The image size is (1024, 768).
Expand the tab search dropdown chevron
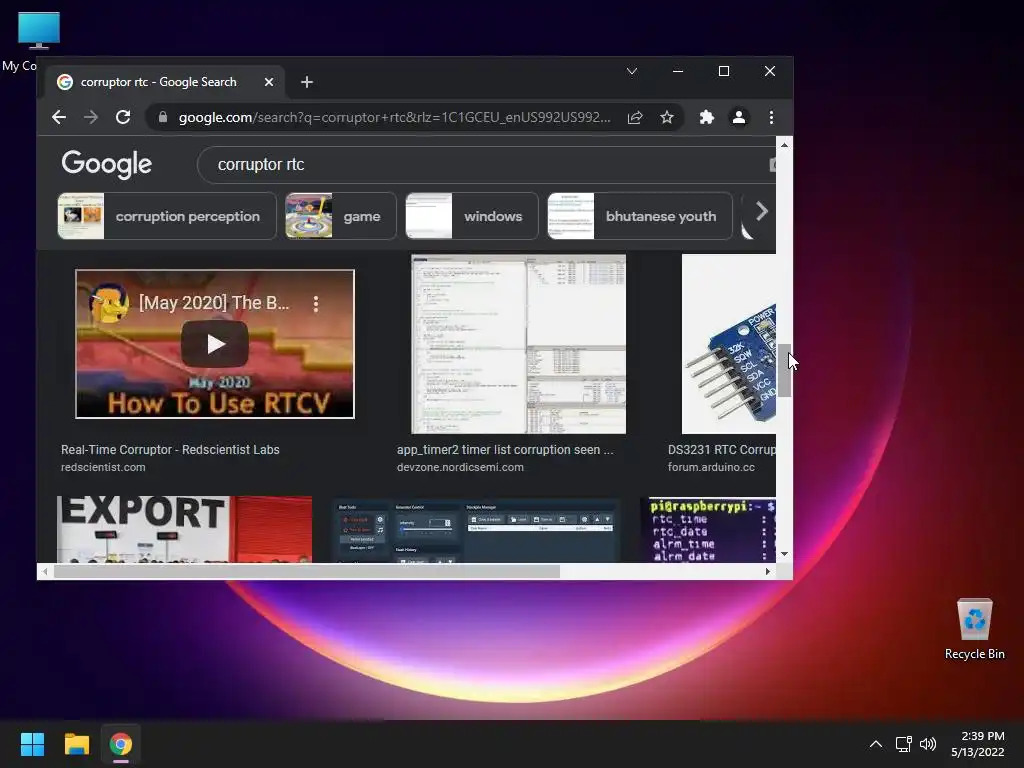(x=632, y=71)
